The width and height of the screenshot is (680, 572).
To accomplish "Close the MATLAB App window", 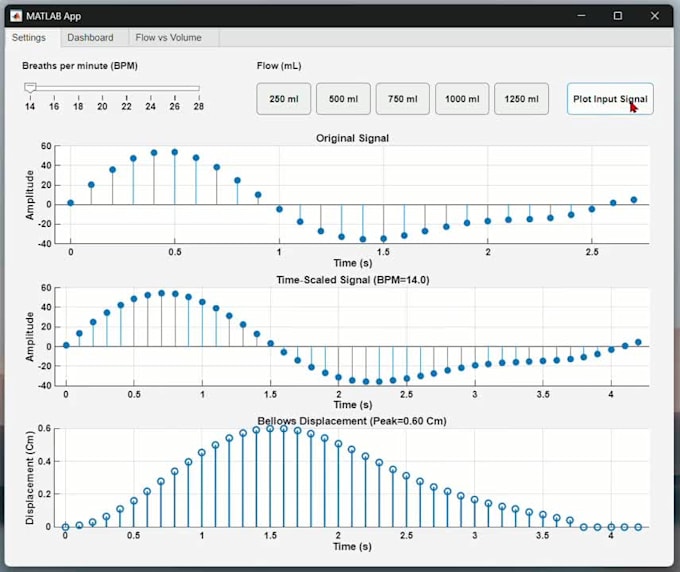I will tap(654, 16).
